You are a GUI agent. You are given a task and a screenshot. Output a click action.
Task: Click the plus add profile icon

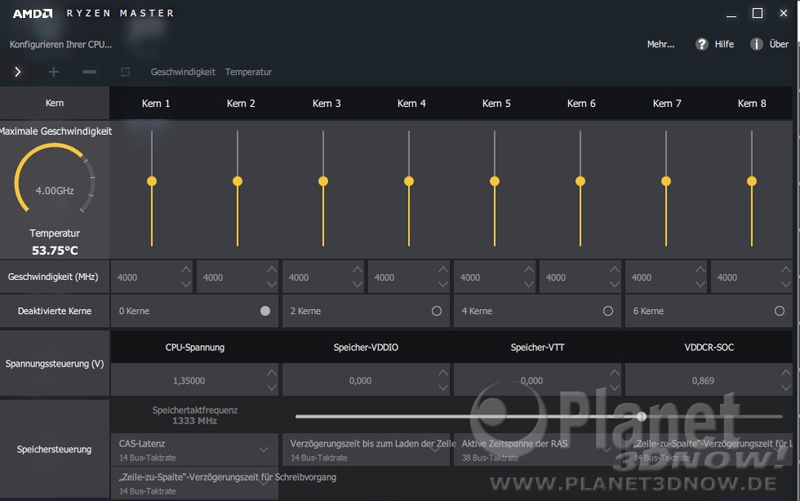[54, 72]
